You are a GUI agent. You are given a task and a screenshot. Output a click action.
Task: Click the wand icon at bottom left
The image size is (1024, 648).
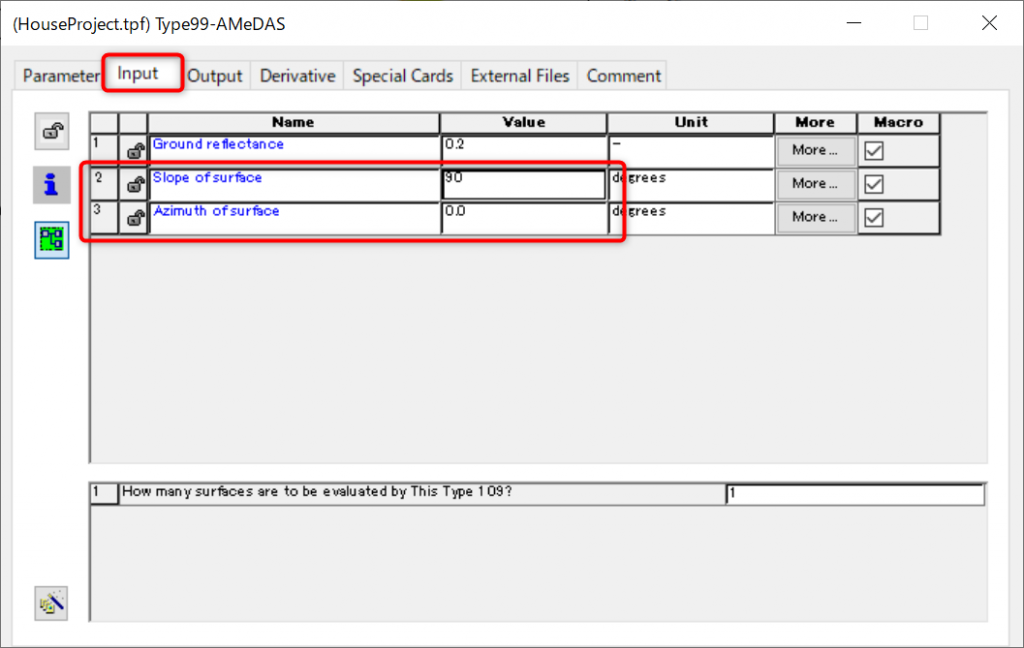pyautogui.click(x=52, y=602)
